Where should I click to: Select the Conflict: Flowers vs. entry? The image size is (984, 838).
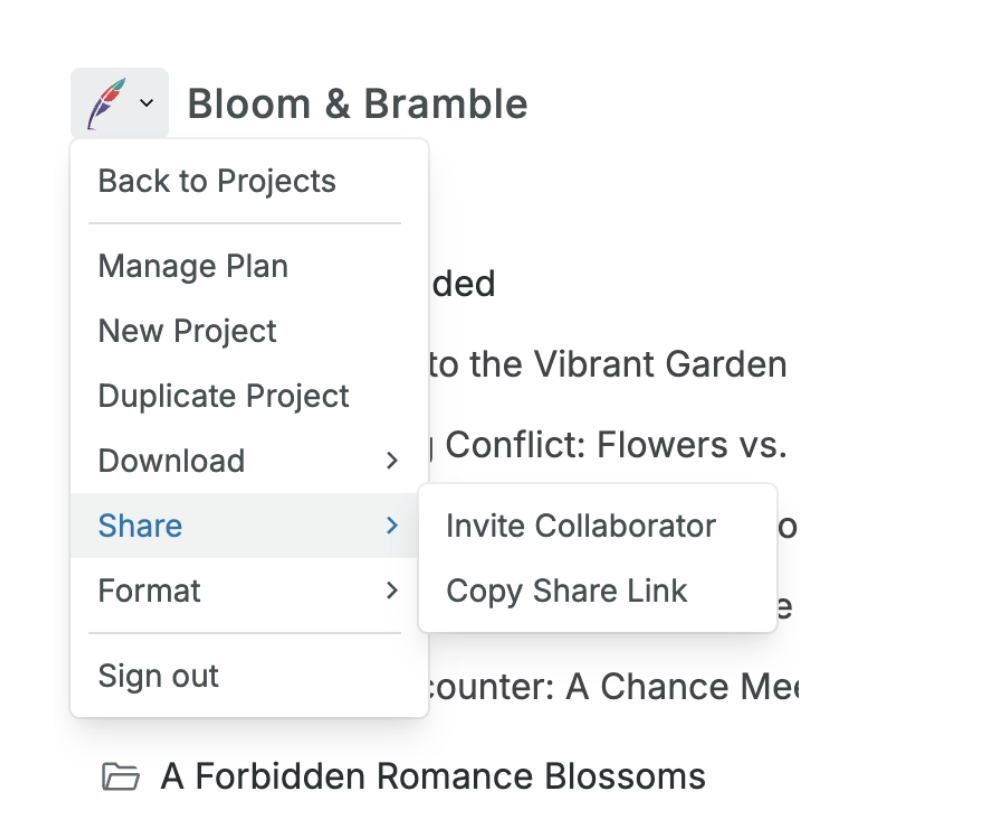614,444
